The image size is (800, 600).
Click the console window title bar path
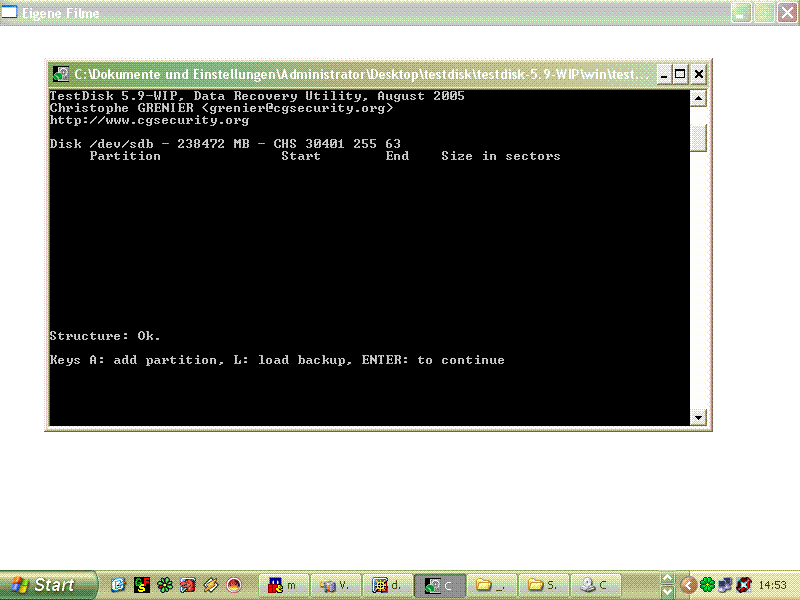tap(362, 74)
